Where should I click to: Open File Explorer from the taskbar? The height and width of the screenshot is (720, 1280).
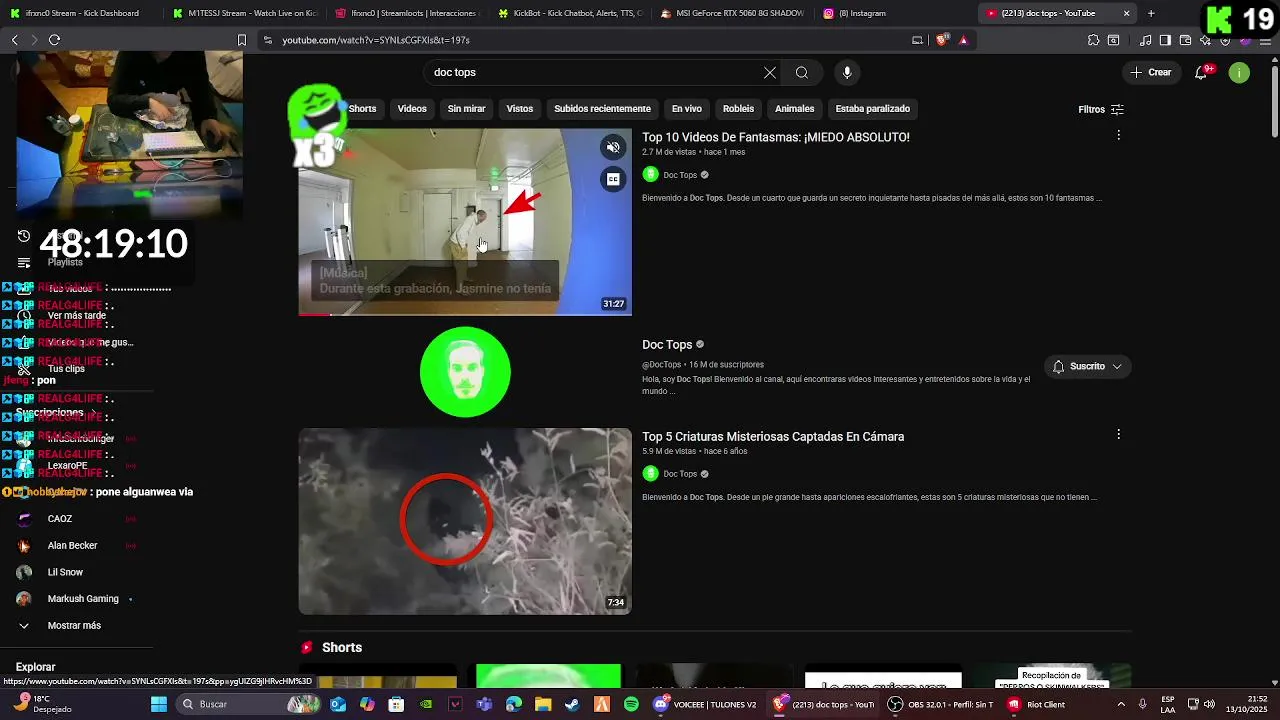543,704
